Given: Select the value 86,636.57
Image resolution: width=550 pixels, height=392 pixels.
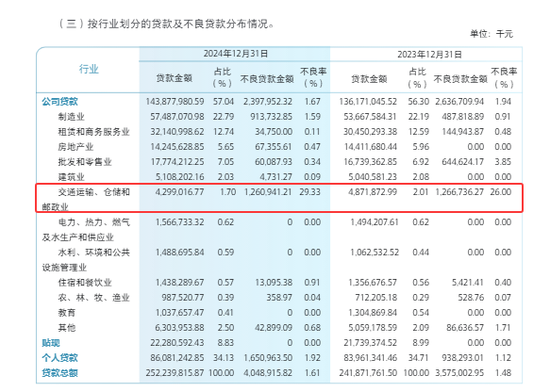Looking at the screenshot, I should coord(465,328).
